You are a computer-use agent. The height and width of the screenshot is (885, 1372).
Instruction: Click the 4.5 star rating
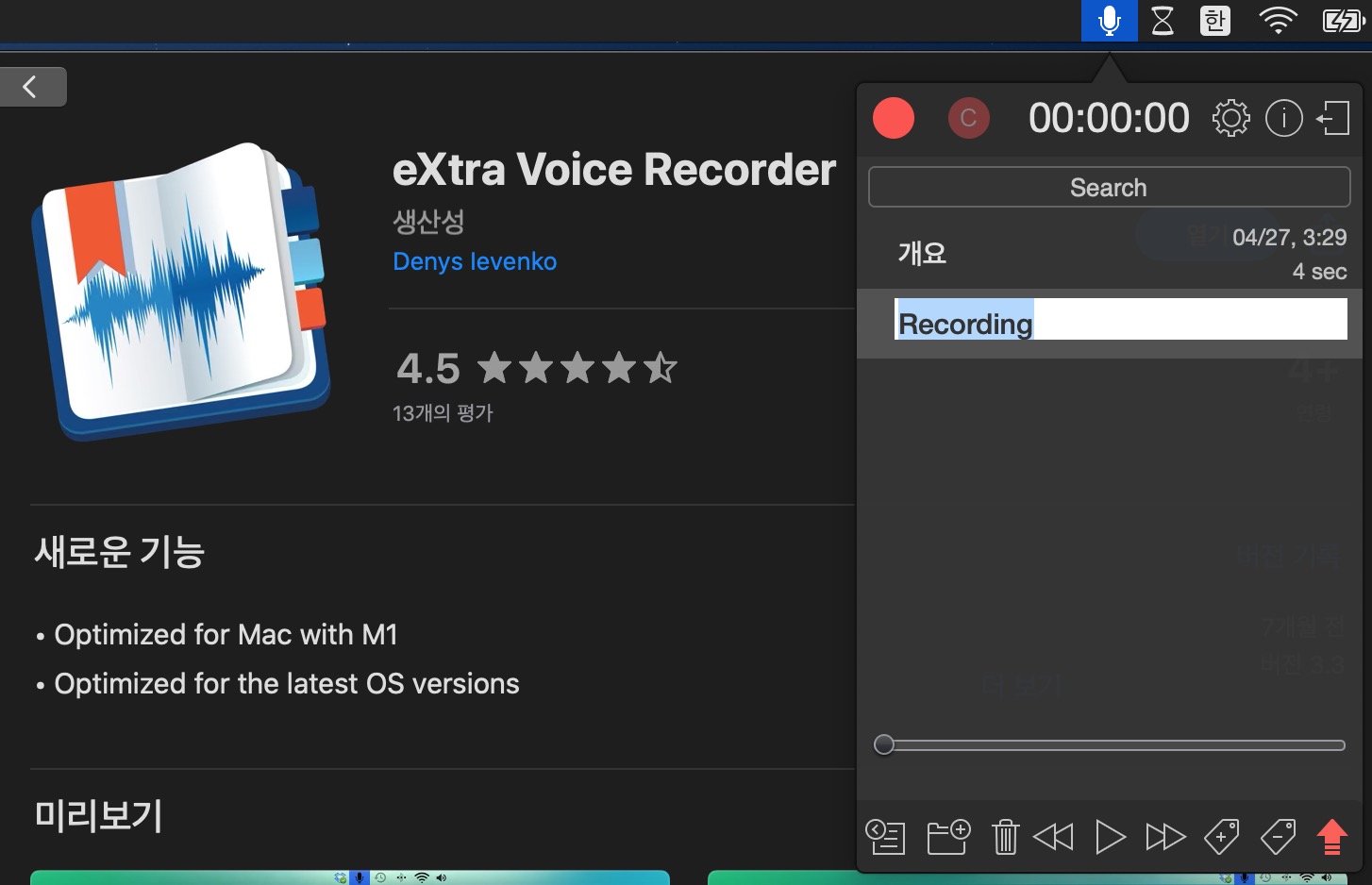[536, 368]
